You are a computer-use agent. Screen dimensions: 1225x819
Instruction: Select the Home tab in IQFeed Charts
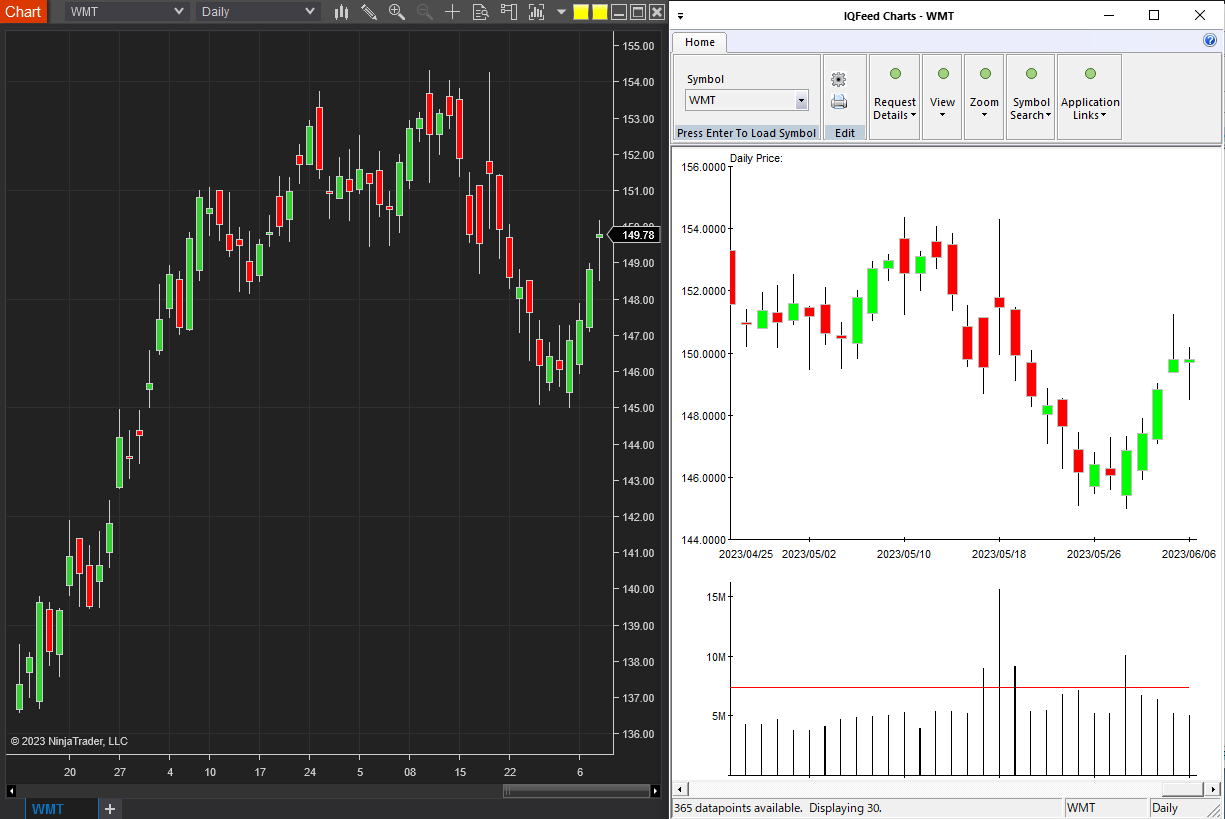(699, 42)
